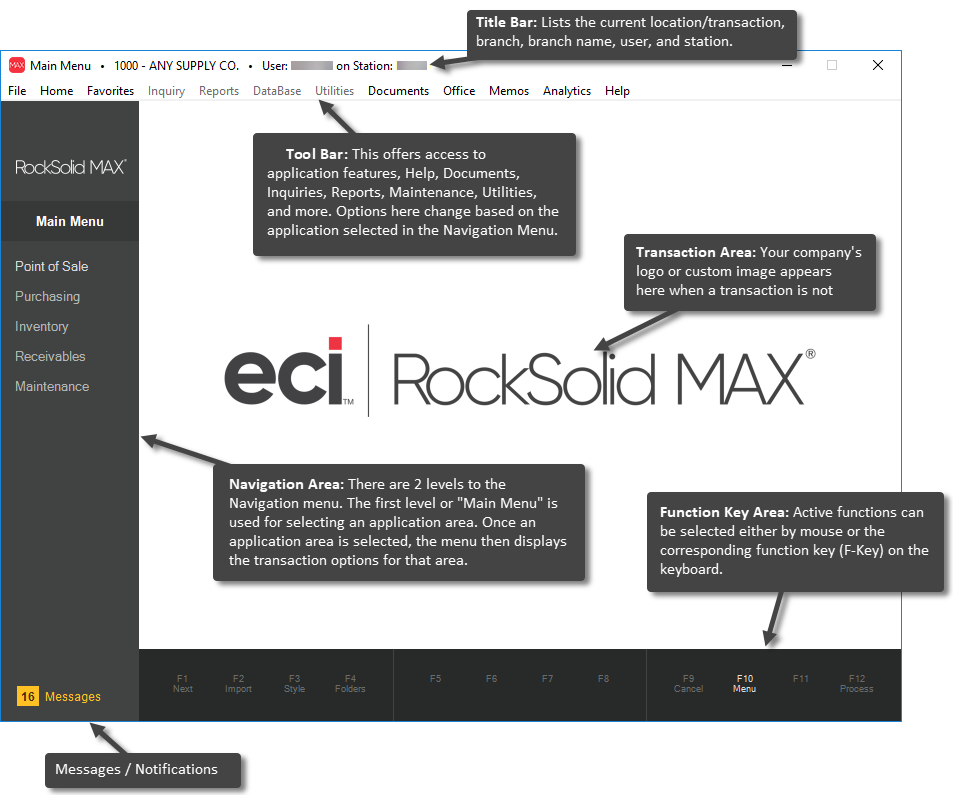953x795 pixels.
Task: Open the Inventory application area
Action: point(42,326)
